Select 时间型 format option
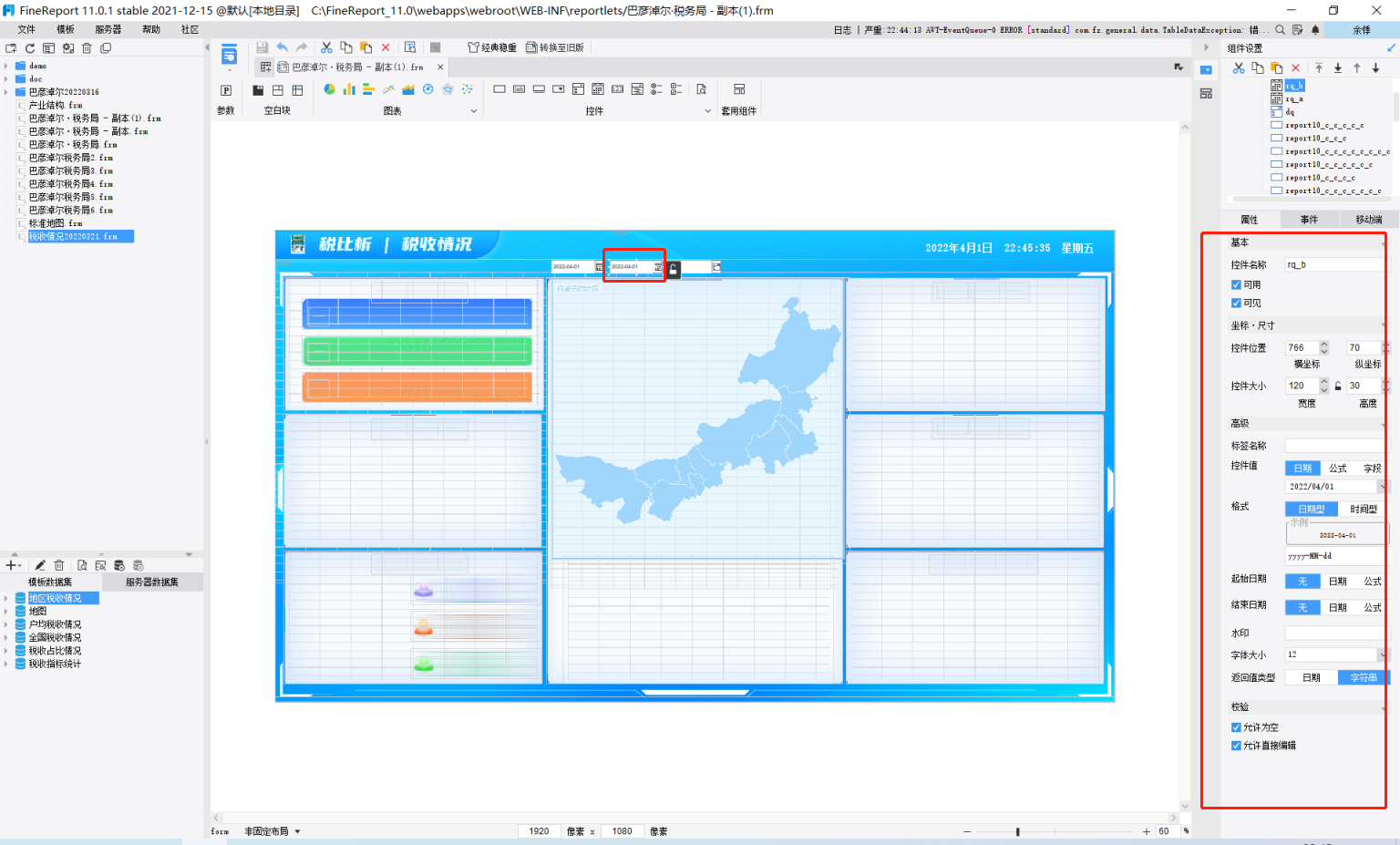The image size is (1400, 845). click(x=1364, y=510)
